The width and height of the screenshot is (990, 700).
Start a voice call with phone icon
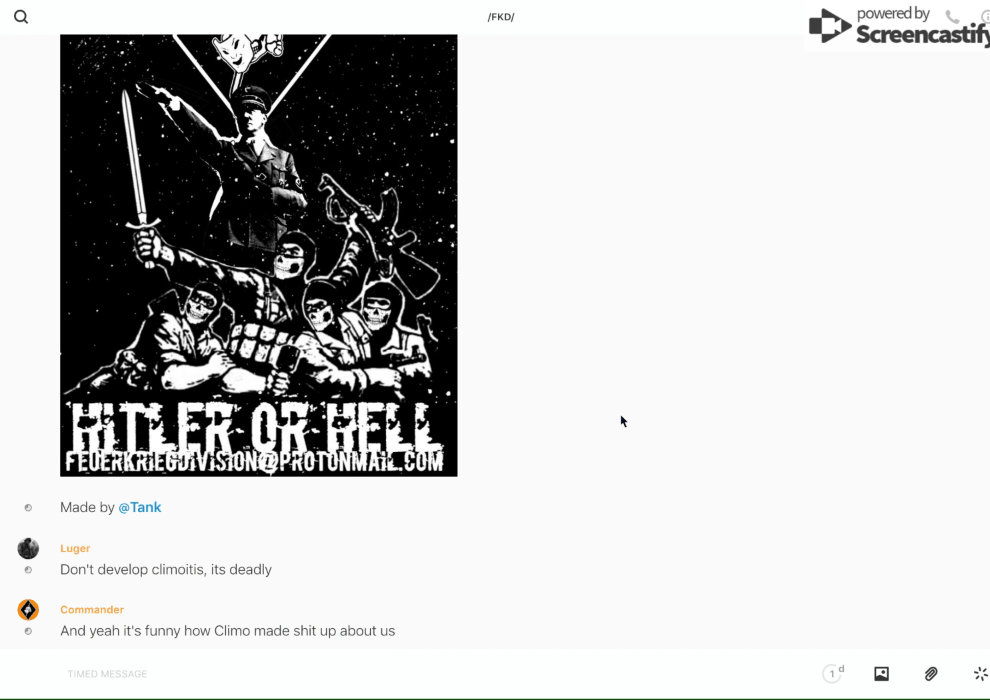951,16
